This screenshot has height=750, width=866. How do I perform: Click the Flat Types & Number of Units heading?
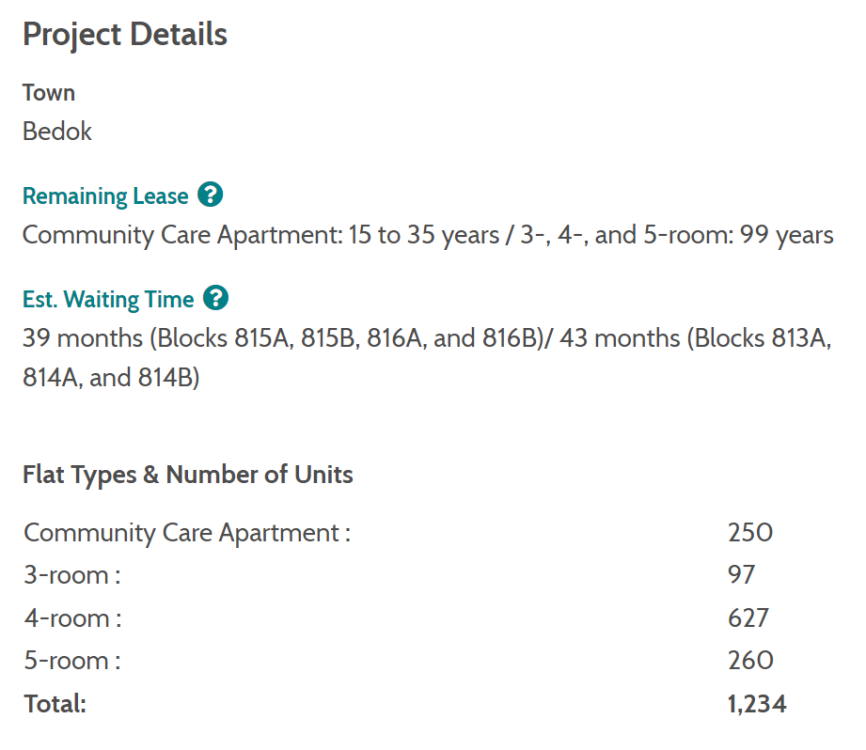tap(188, 474)
